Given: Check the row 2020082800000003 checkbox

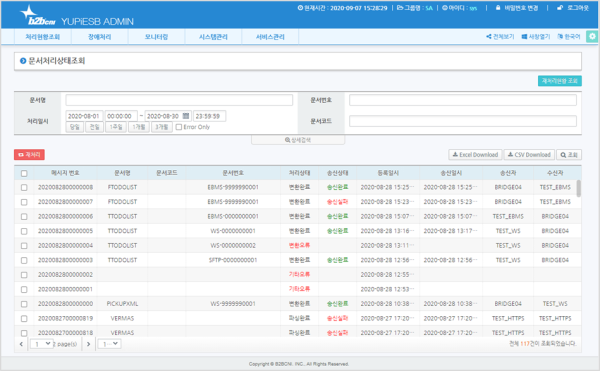Looking at the screenshot, I should pos(24,260).
